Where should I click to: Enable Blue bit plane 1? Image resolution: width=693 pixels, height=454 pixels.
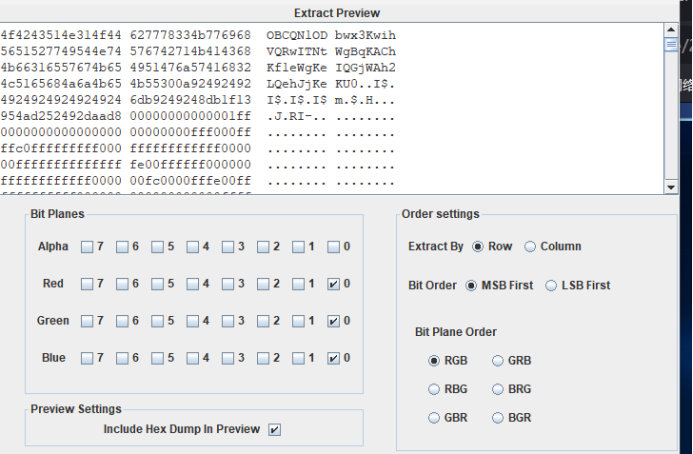pos(298,359)
